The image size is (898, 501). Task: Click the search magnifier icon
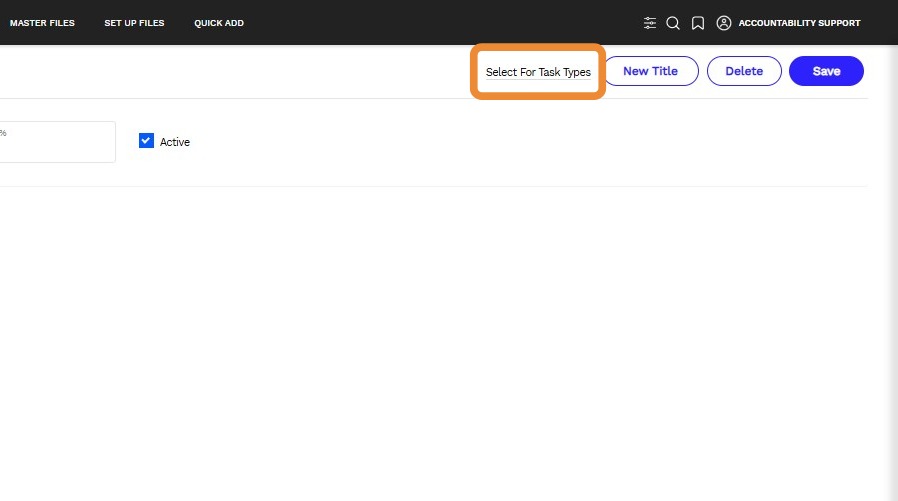tap(674, 23)
